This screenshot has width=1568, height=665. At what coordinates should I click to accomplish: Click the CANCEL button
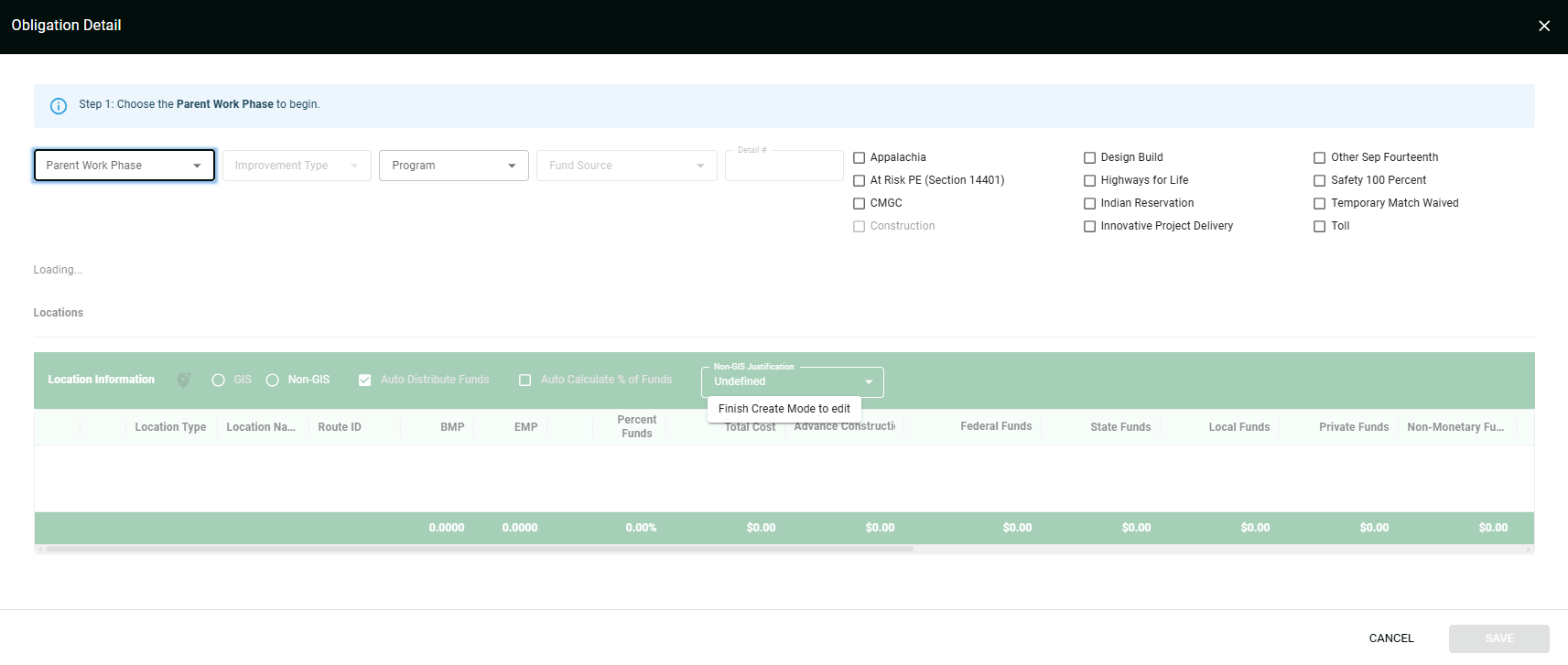pos(1391,638)
